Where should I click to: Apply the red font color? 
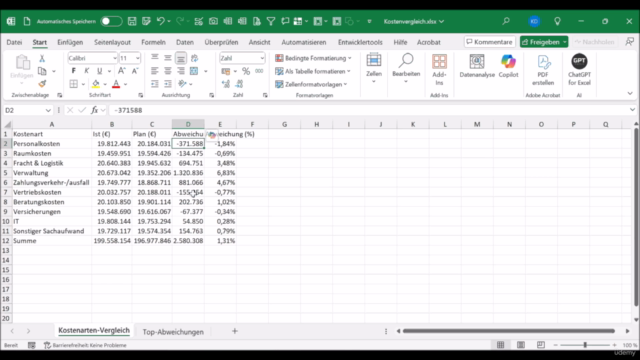click(116, 84)
